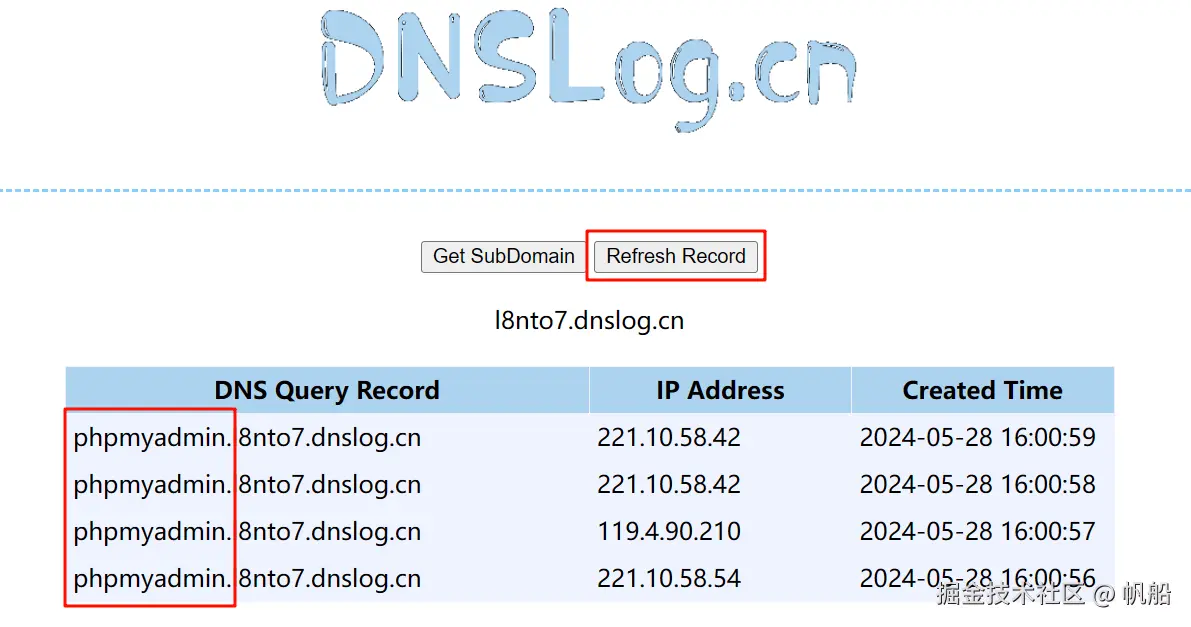
Task: Click the Created Time column header
Action: pyautogui.click(x=983, y=390)
